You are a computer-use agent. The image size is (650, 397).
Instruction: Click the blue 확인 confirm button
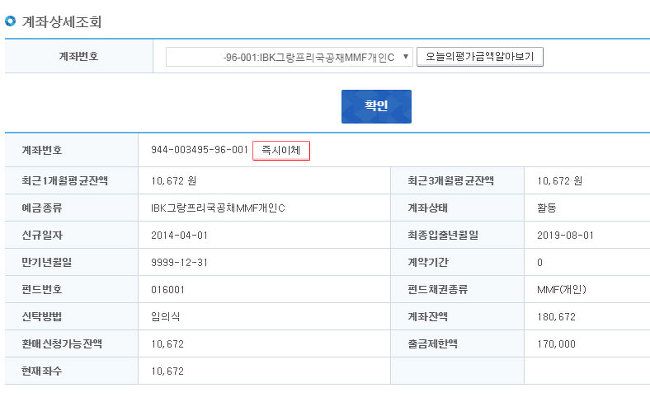click(376, 107)
